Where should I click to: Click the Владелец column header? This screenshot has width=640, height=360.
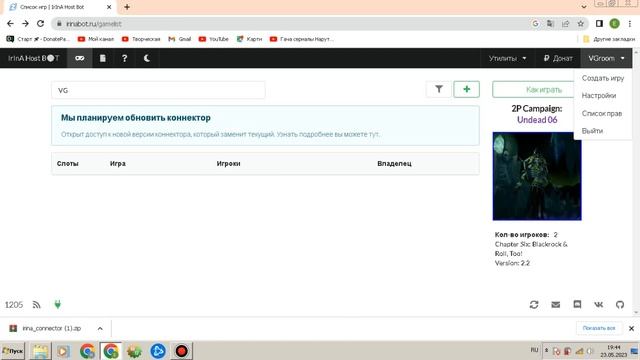point(394,164)
